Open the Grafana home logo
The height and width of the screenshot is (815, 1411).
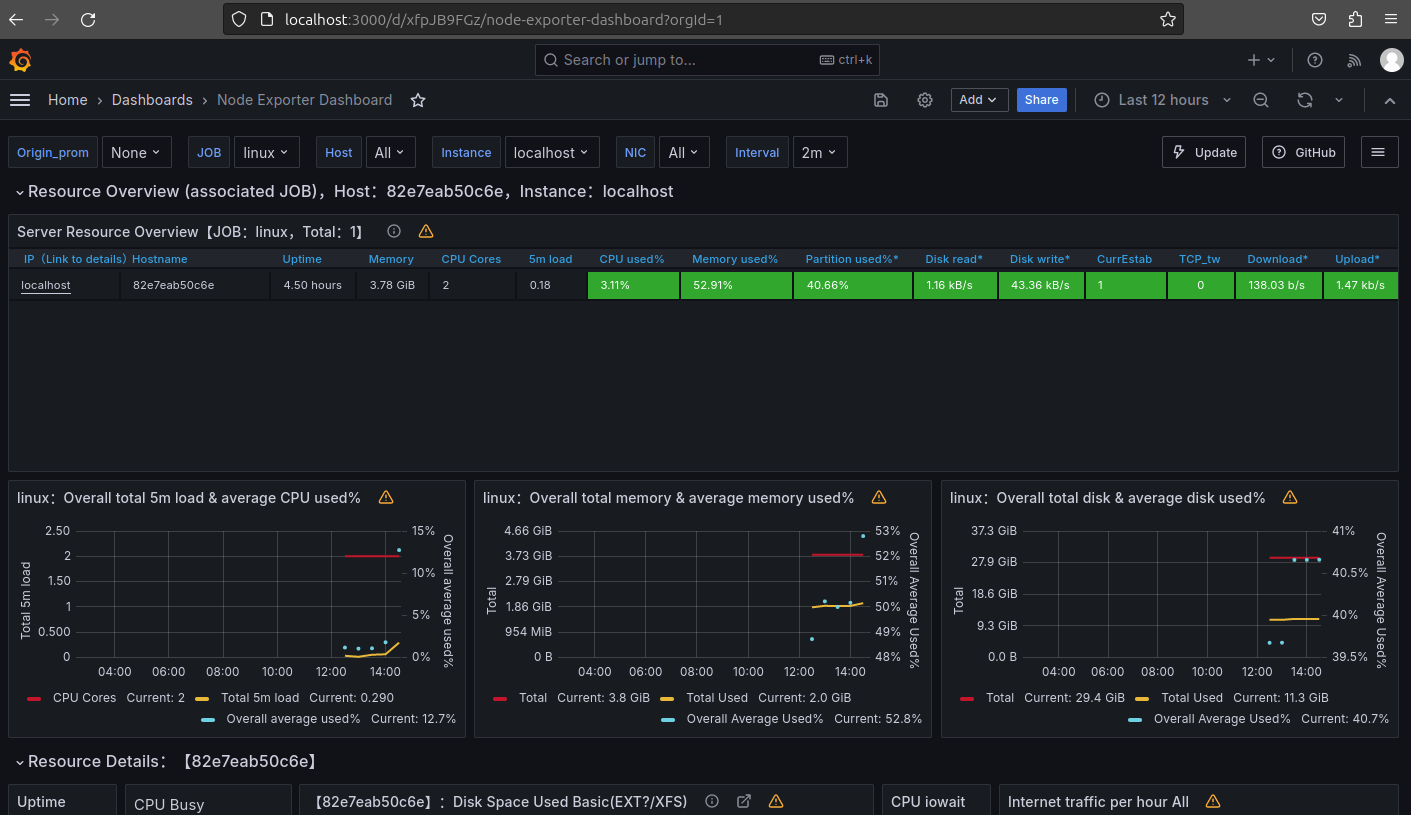pos(20,60)
